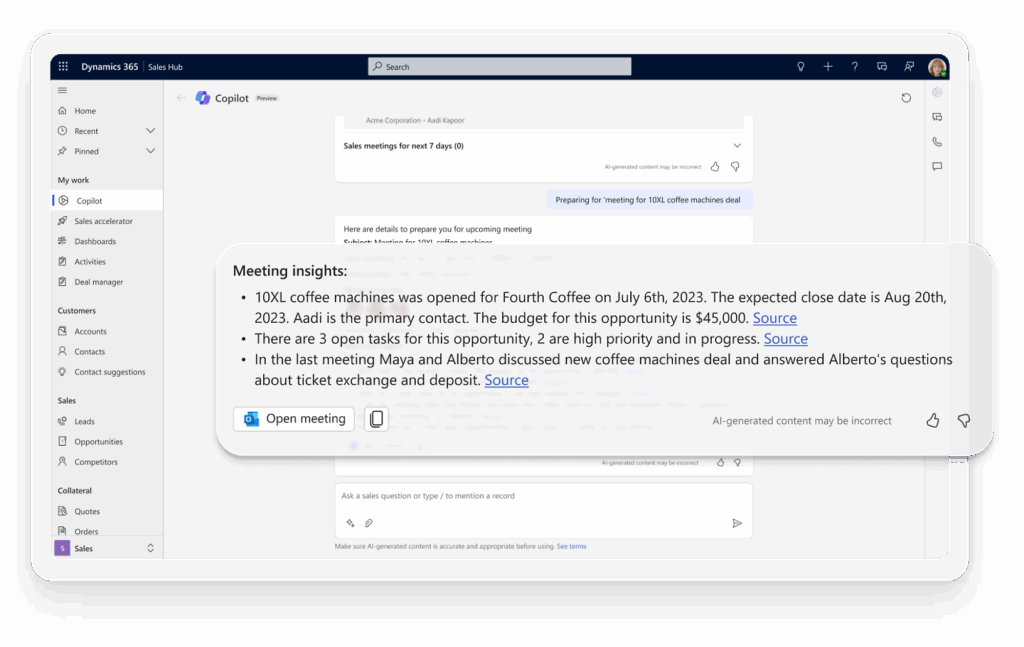
Task: Click the attach paperclip icon
Action: 368,522
